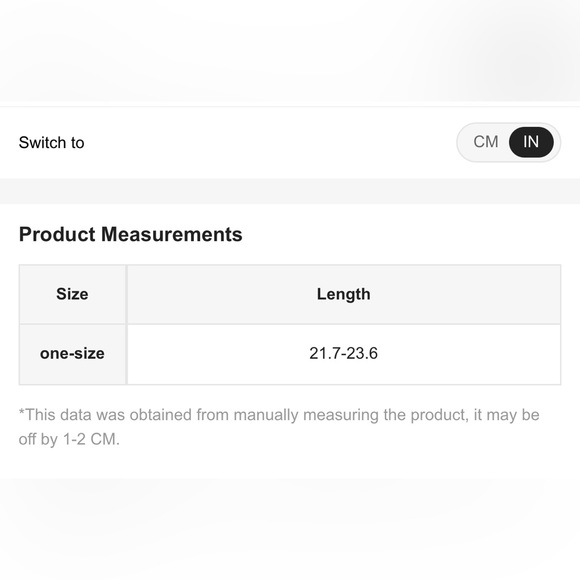The width and height of the screenshot is (580, 580).
Task: Click '1-2 CM' in the disclaimer note
Action: click(91, 439)
